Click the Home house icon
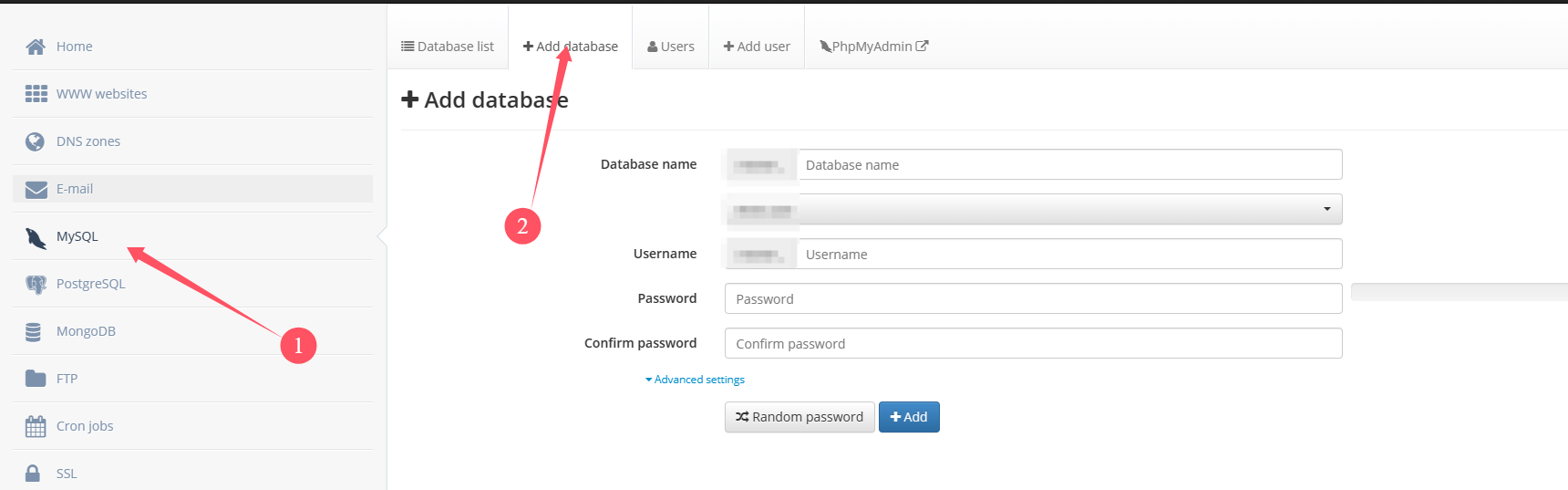The image size is (1568, 490). pos(36,47)
